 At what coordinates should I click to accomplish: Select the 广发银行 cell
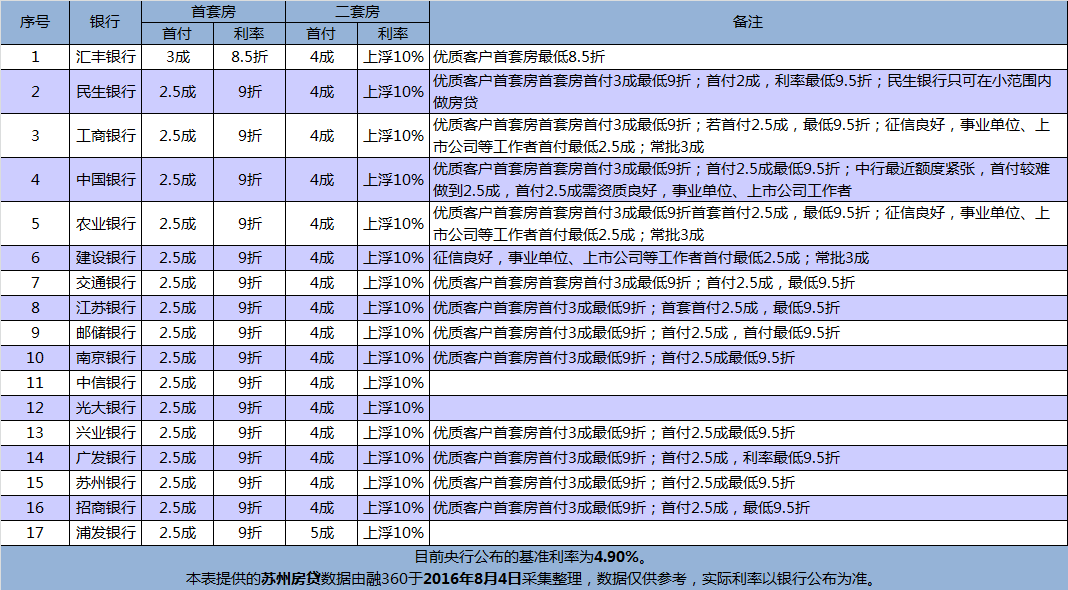(x=106, y=458)
